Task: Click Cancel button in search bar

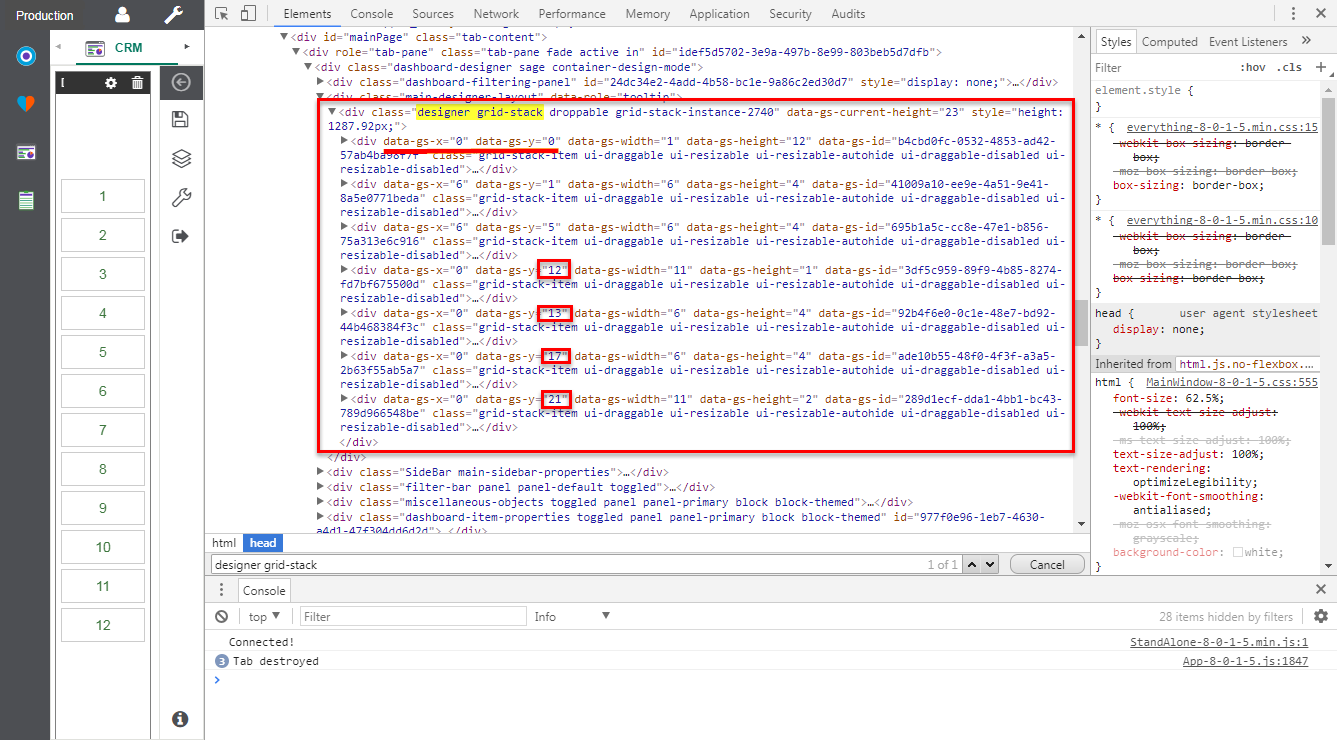Action: coord(1046,565)
